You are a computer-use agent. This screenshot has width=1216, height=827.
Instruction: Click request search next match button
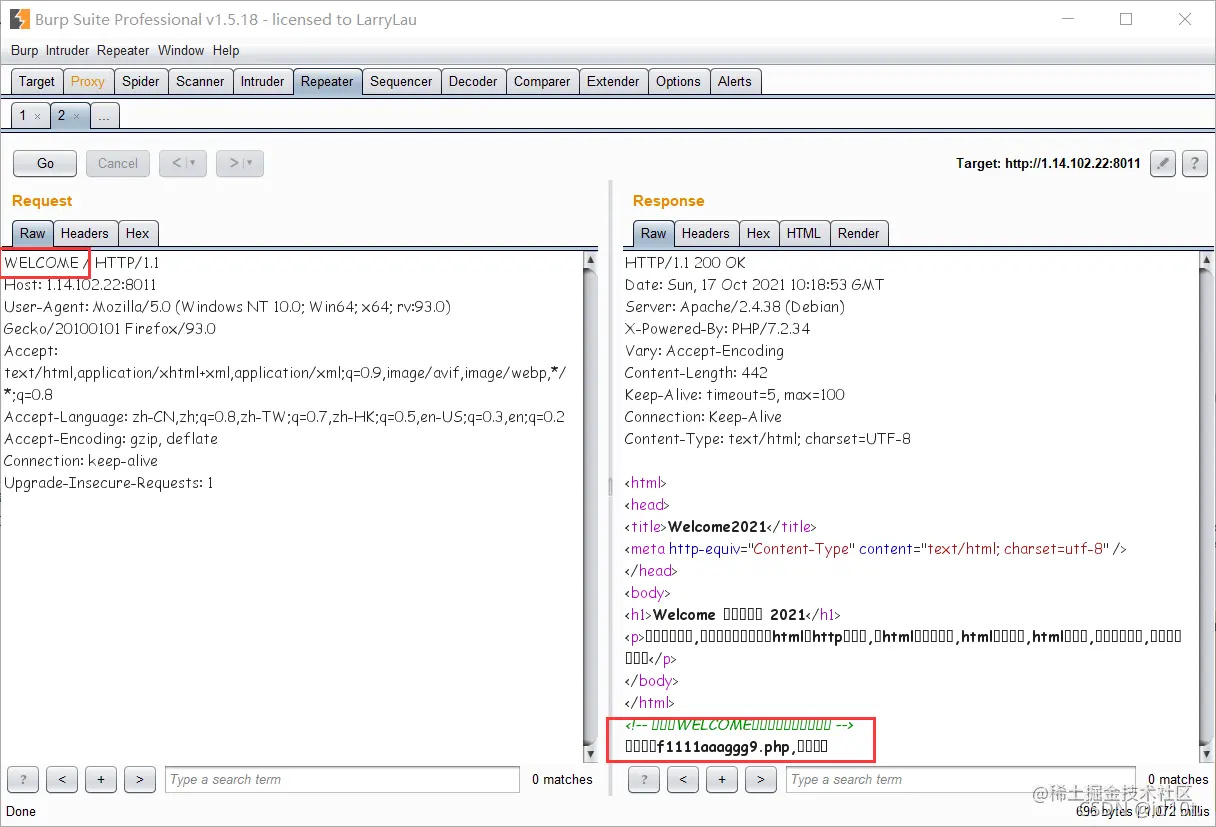click(x=139, y=779)
